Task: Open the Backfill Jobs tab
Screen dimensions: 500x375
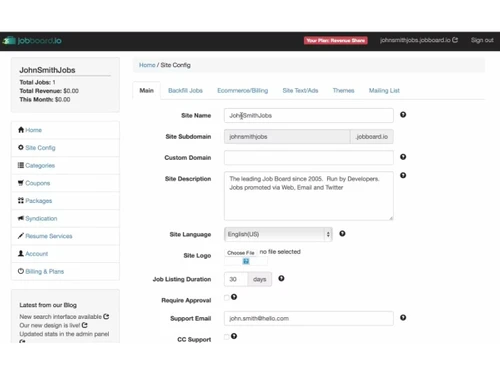Action: [x=185, y=90]
